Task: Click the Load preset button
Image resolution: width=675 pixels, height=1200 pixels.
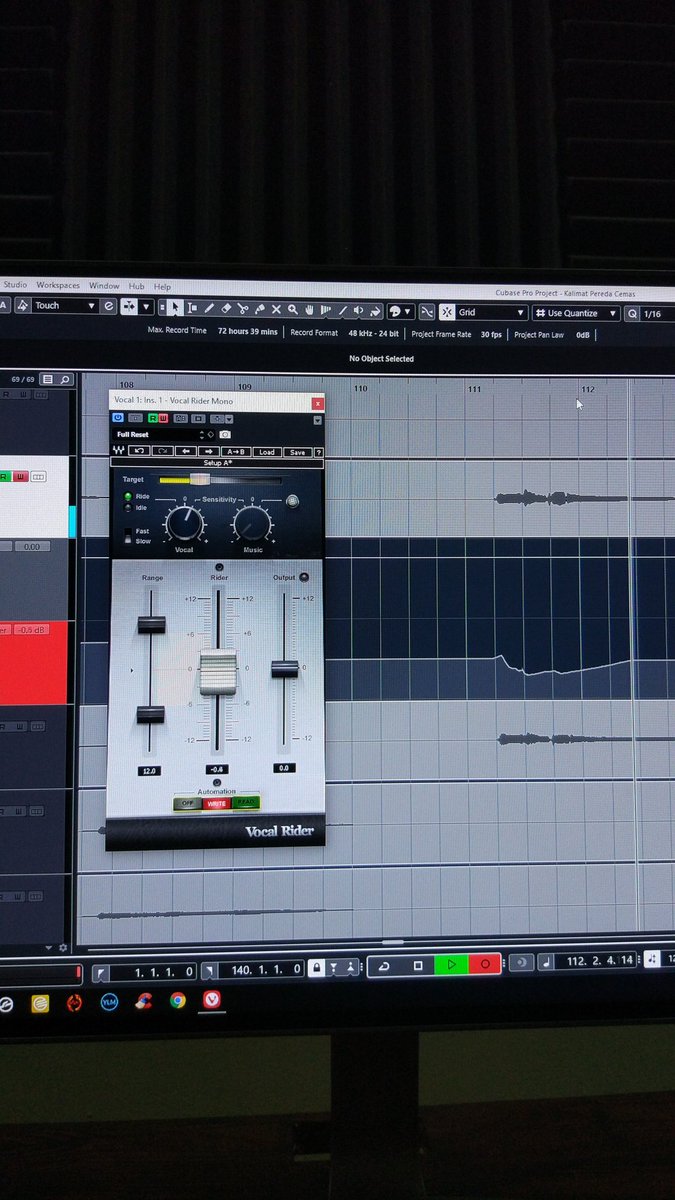Action: 266,452
